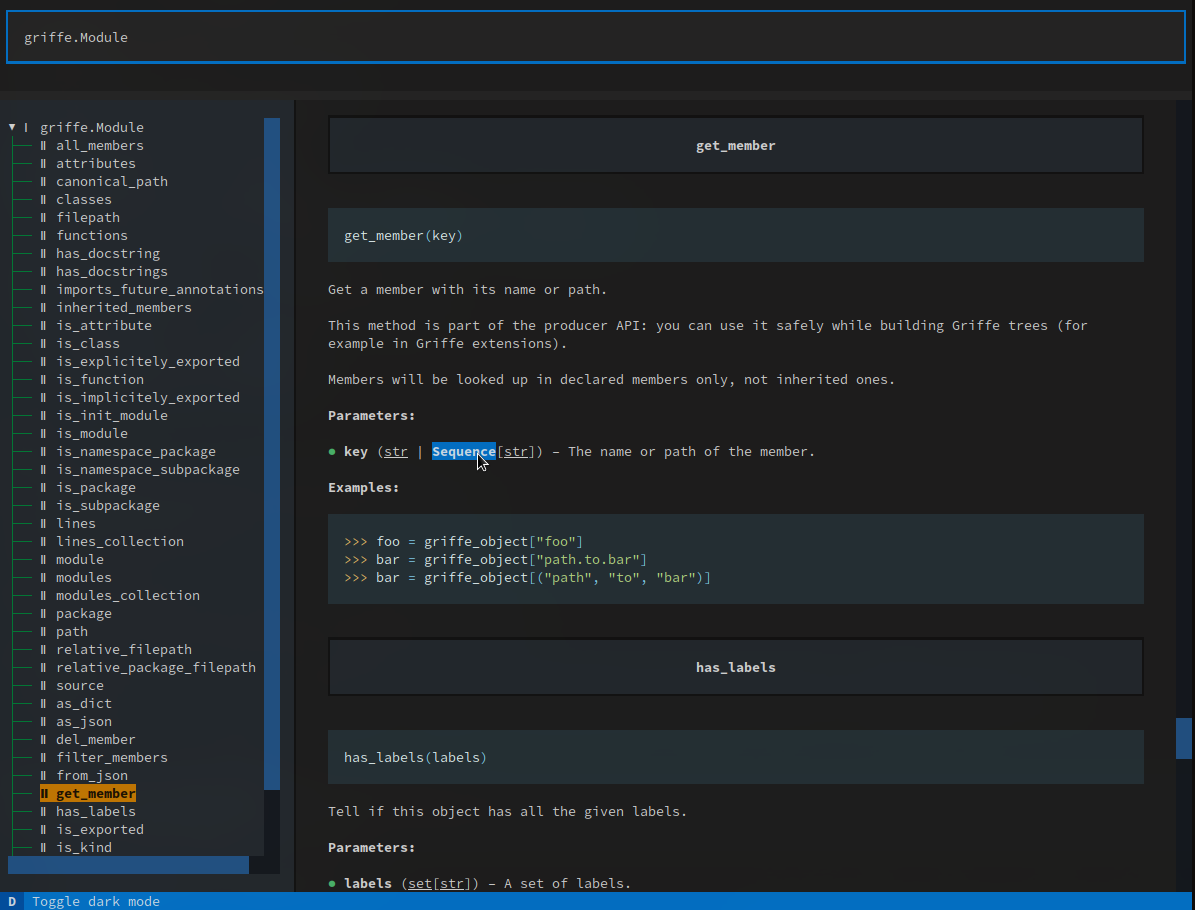Click the tree's horizontal scrollbar thumb
1195x910 pixels.
pyautogui.click(x=128, y=865)
